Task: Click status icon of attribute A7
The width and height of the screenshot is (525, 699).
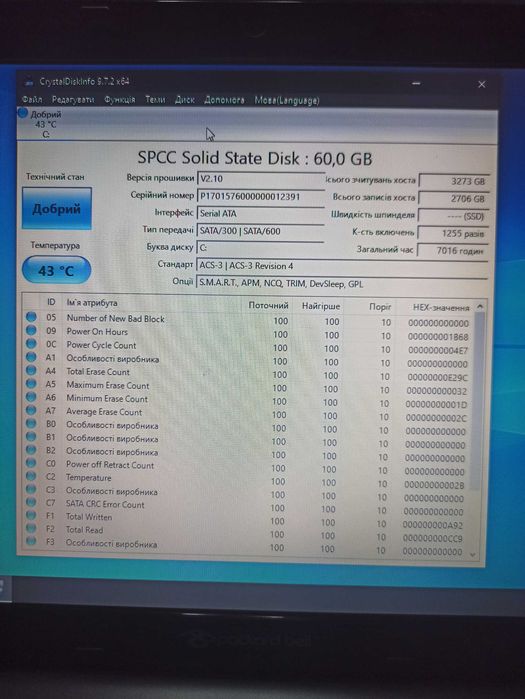Action: click(x=31, y=410)
